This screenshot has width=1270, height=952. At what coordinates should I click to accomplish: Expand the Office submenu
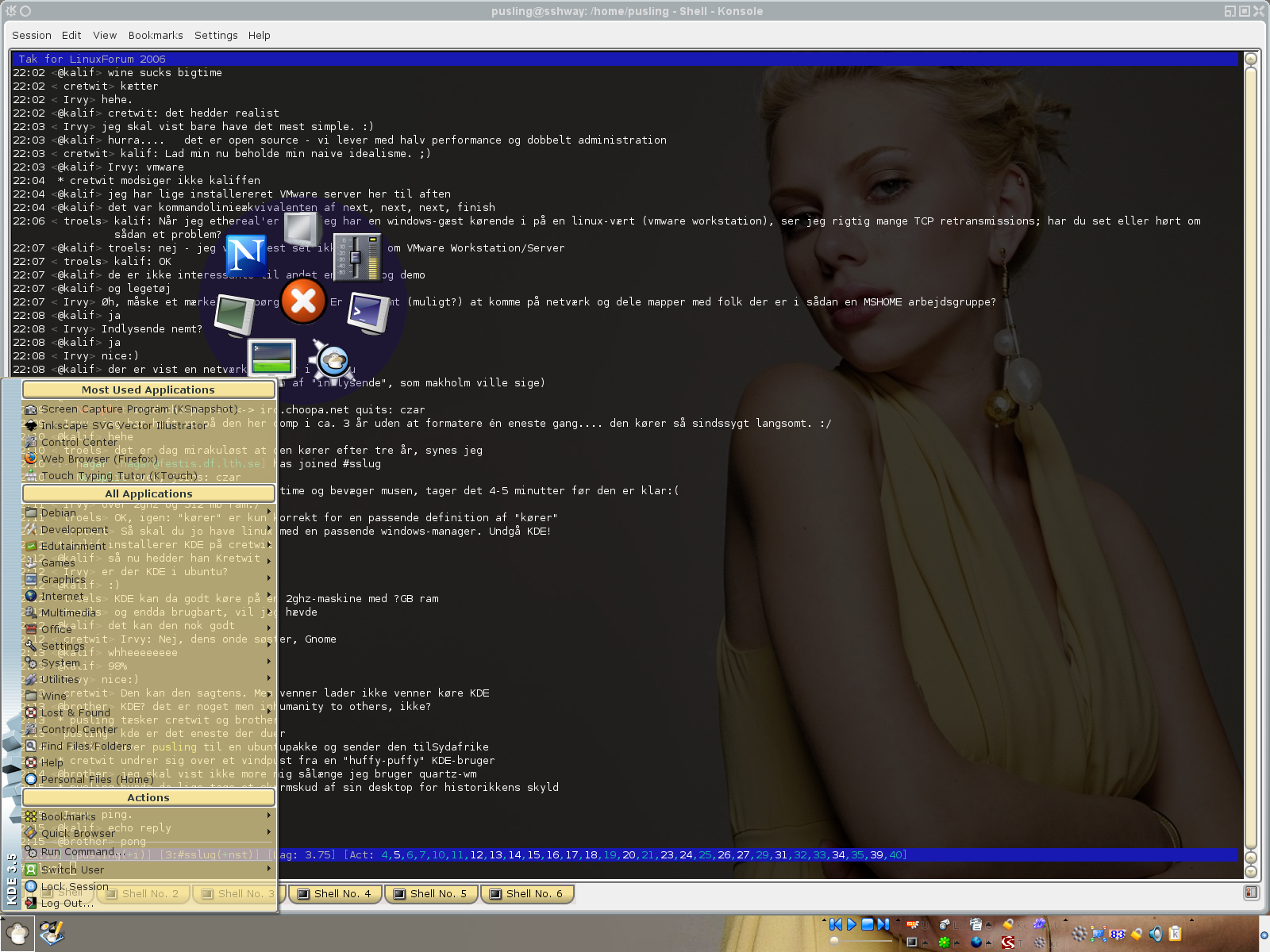click(x=148, y=630)
